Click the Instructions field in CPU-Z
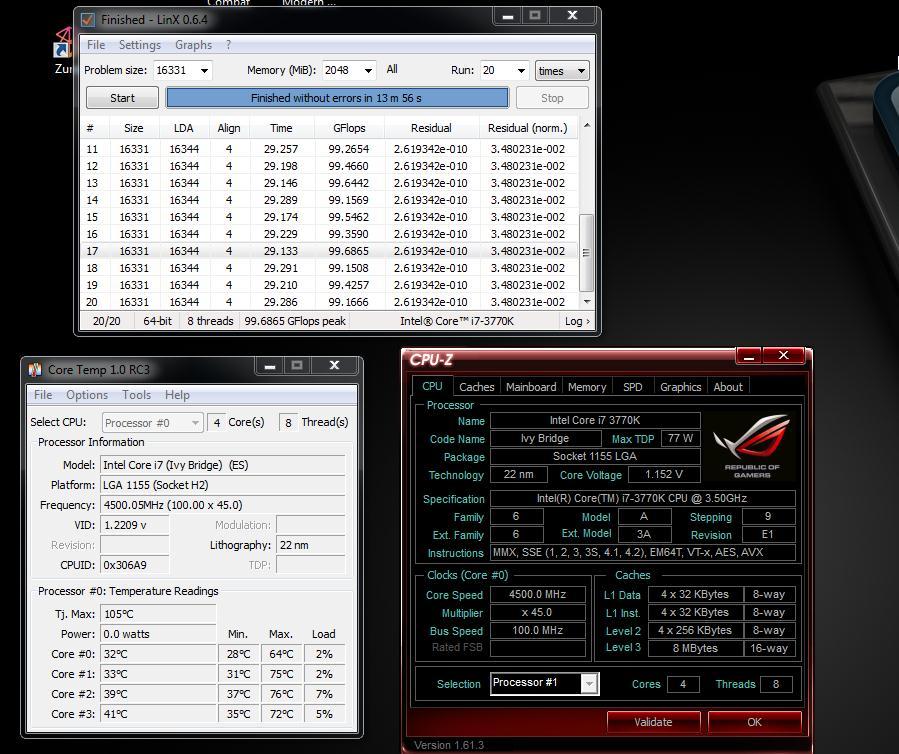The height and width of the screenshot is (754, 899). pos(642,553)
